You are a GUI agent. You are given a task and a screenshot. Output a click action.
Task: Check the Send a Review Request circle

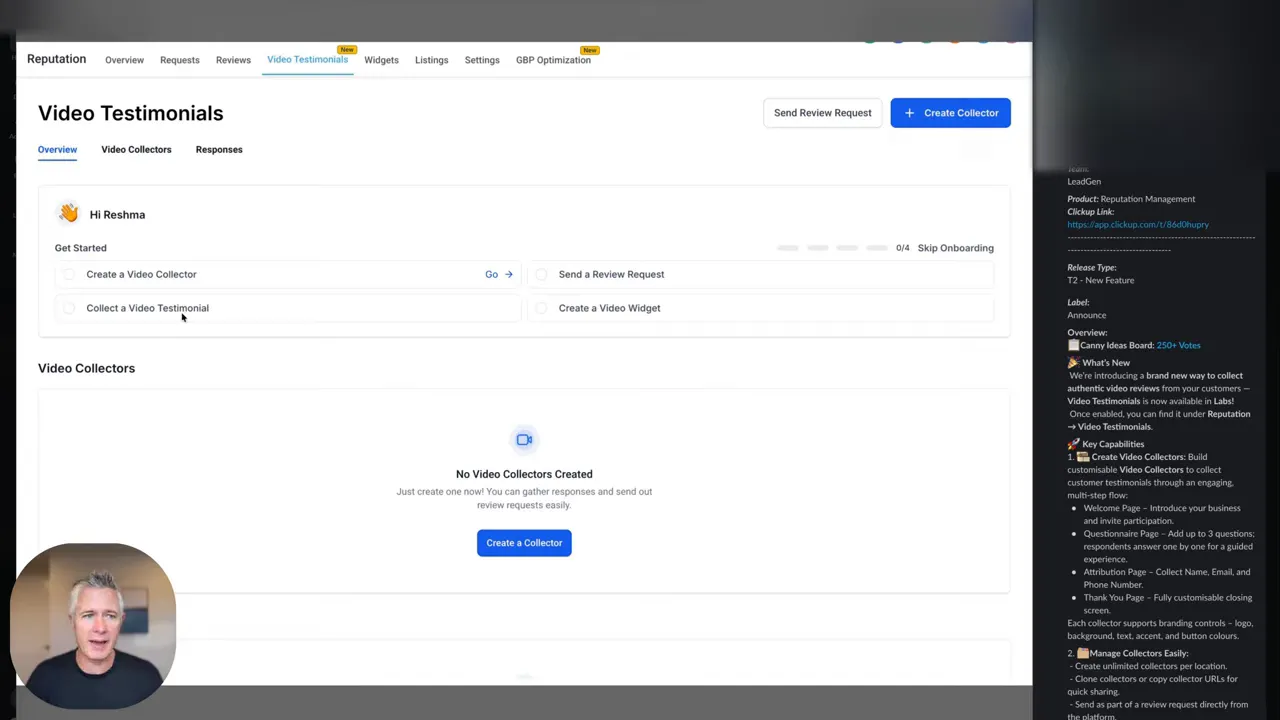coord(541,274)
